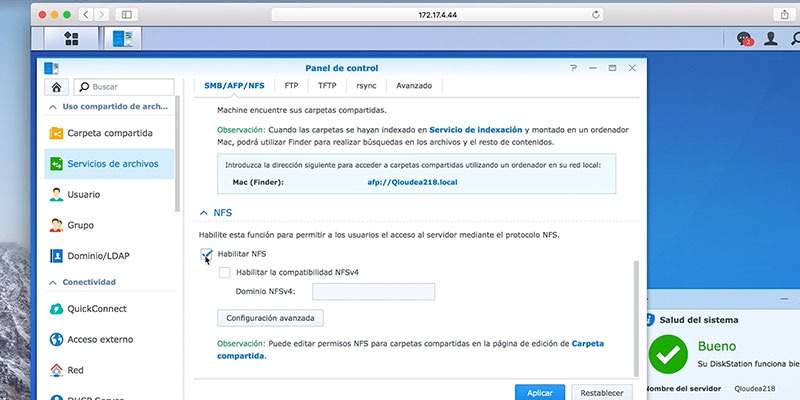Open QuickConnect settings
This screenshot has height=400, width=800.
pyautogui.click(x=109, y=309)
